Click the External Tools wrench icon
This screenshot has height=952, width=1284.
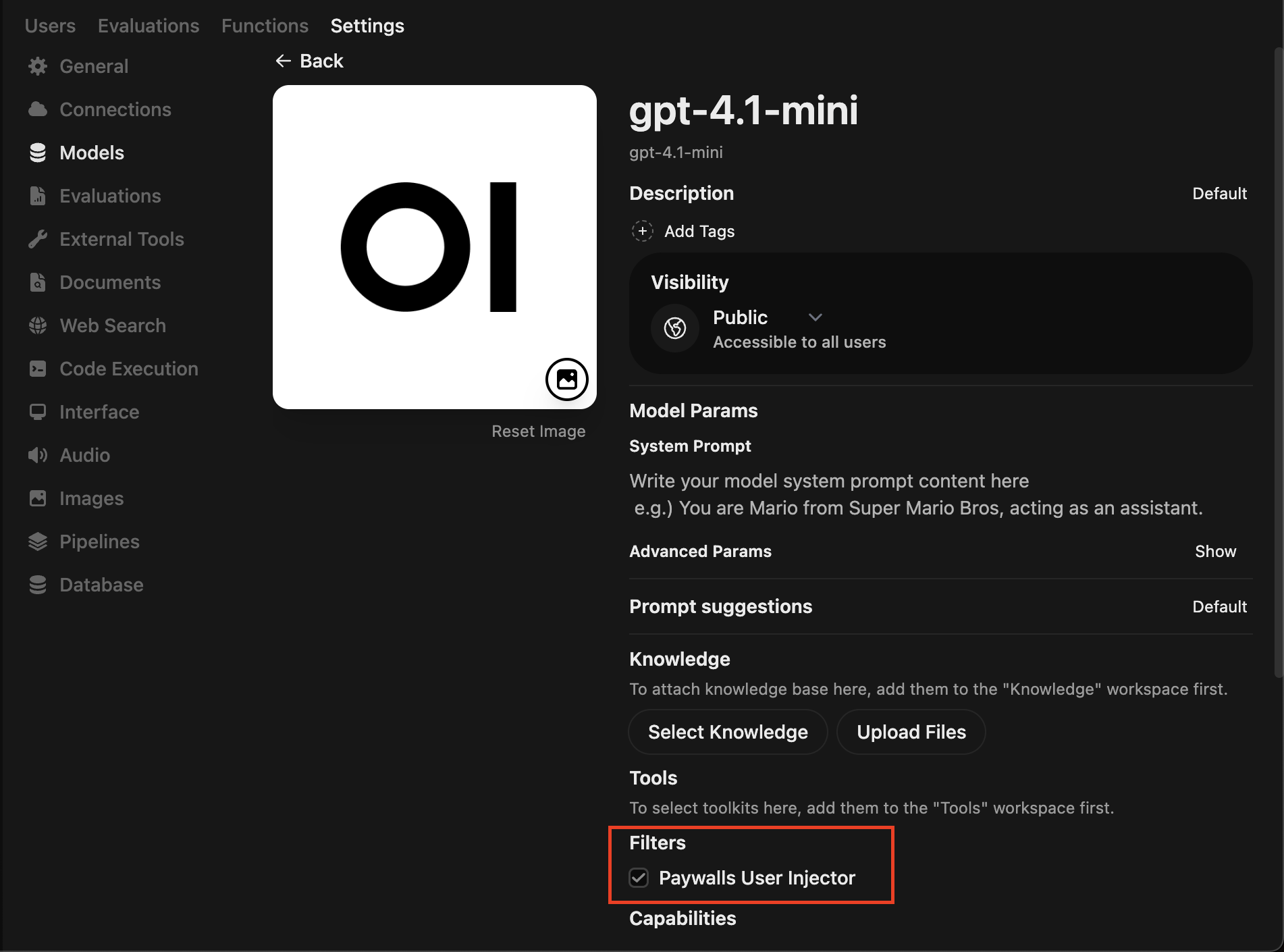[38, 239]
